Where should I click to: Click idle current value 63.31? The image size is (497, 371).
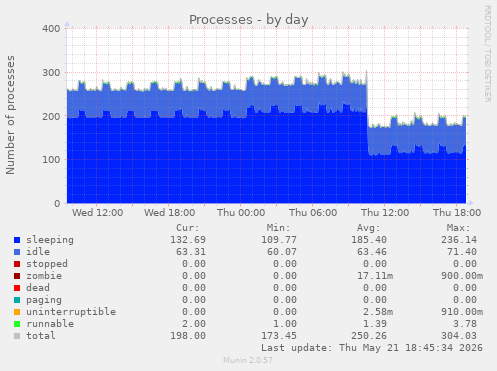click(191, 252)
